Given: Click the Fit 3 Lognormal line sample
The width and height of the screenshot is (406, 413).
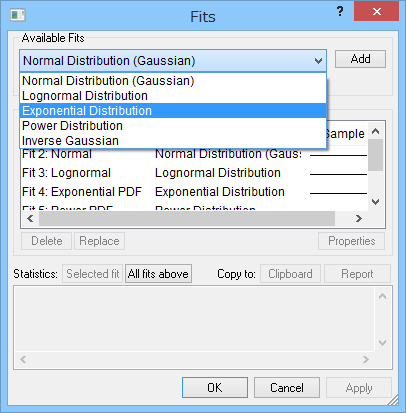Looking at the screenshot, I should pos(338,174).
